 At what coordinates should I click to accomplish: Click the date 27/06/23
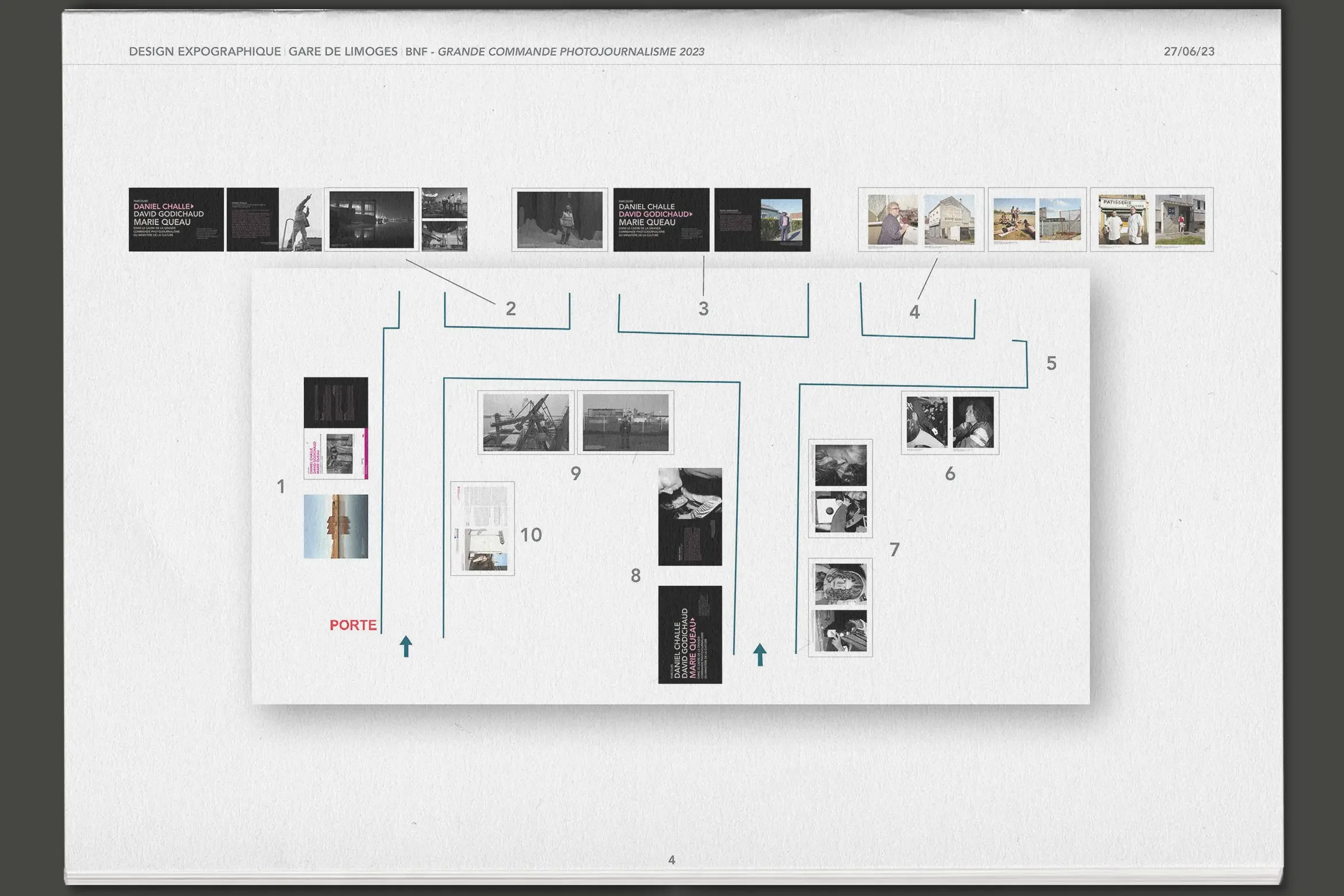coord(1189,51)
